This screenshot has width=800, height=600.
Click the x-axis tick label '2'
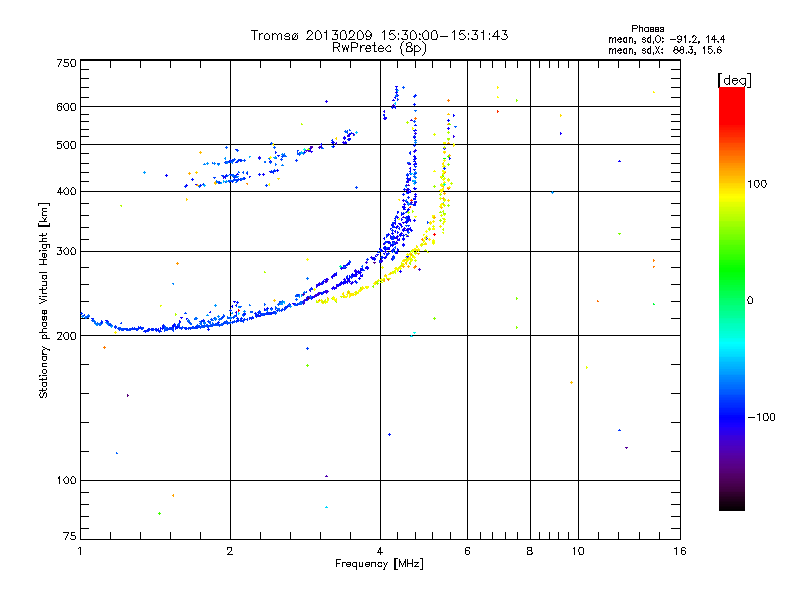[230, 551]
